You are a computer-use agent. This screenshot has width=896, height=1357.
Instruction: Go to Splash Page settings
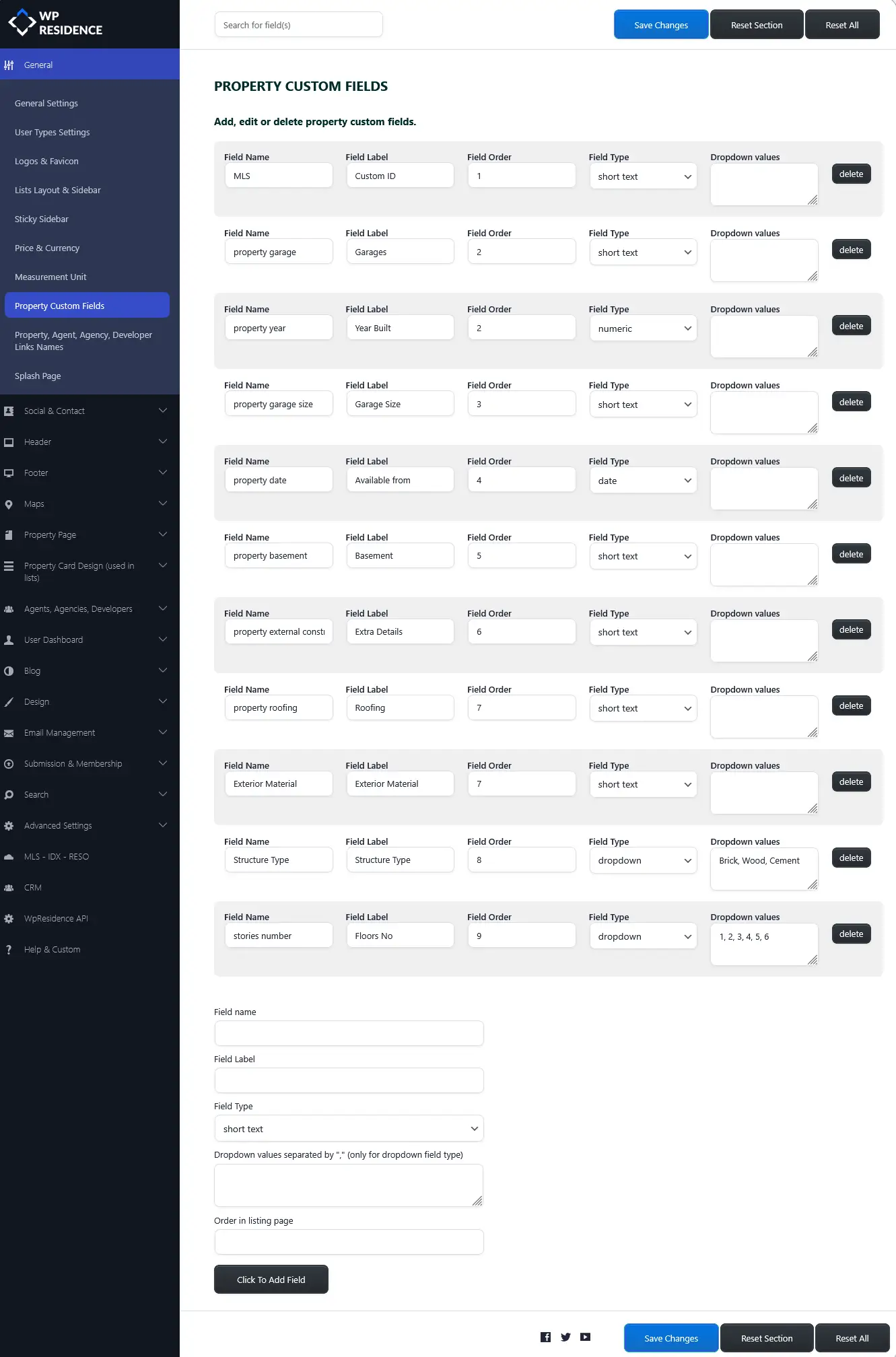(38, 376)
